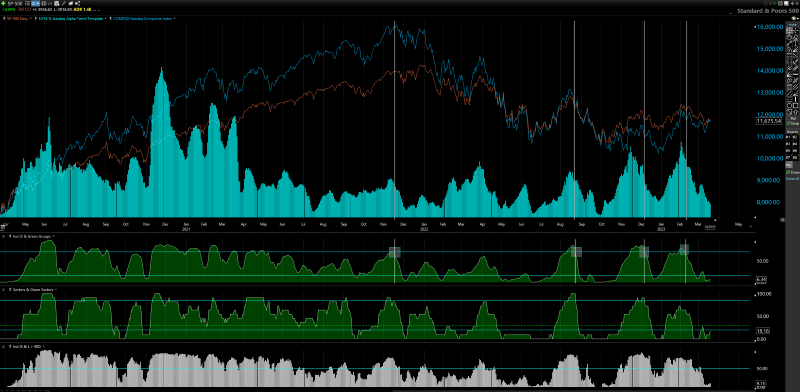
Task: Click the yellow 'ADR 1.48' value
Action: pos(82,9)
